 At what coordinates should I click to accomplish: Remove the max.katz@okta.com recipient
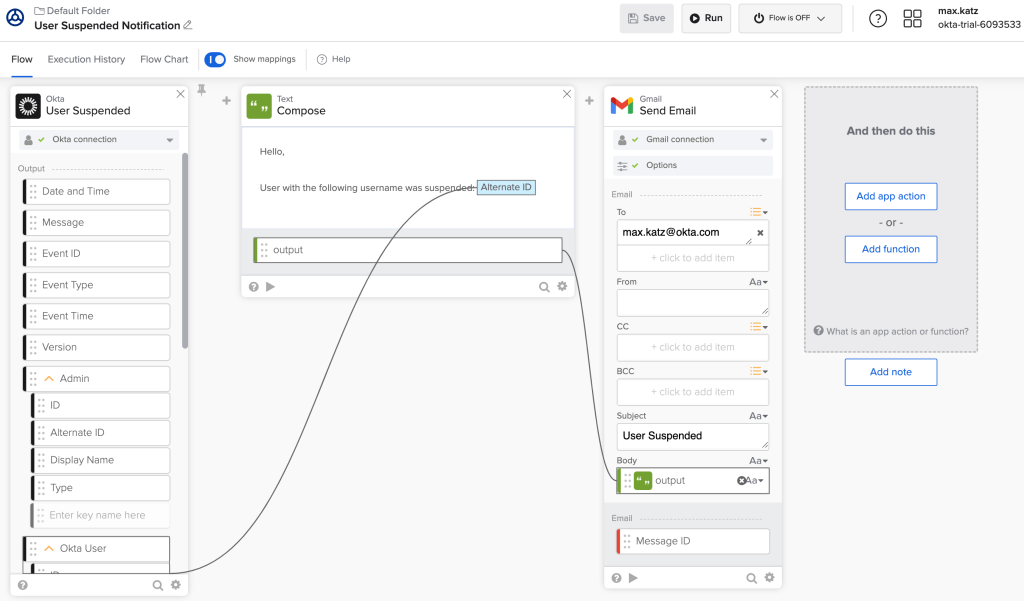coord(761,231)
